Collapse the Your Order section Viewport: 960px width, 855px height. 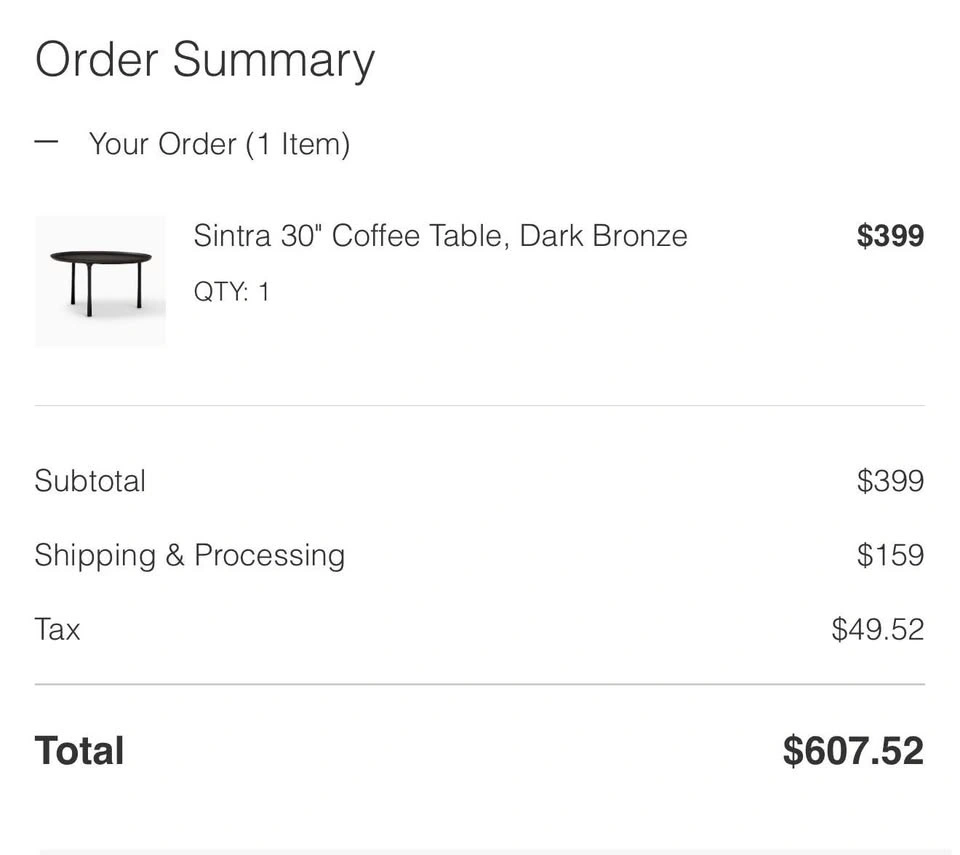[x=46, y=142]
